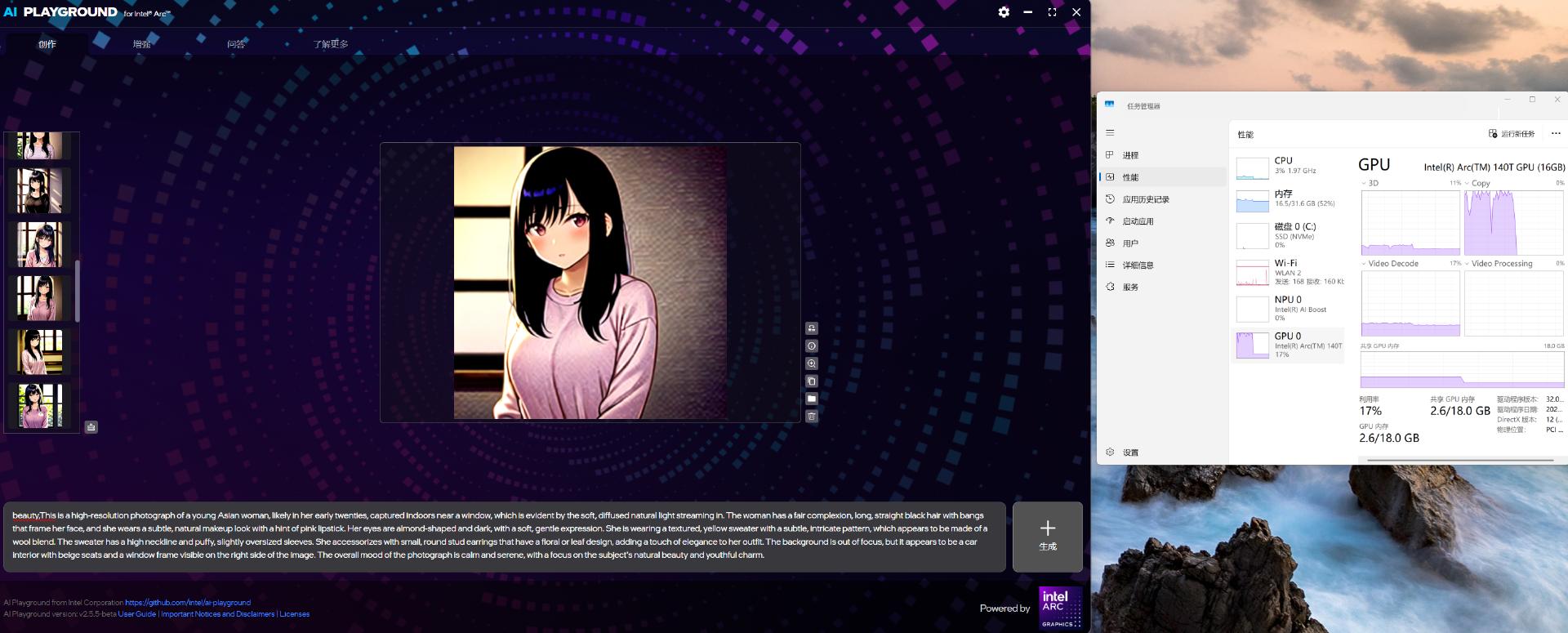This screenshot has height=633, width=1568.
Task: Delete the current generated image
Action: point(812,417)
